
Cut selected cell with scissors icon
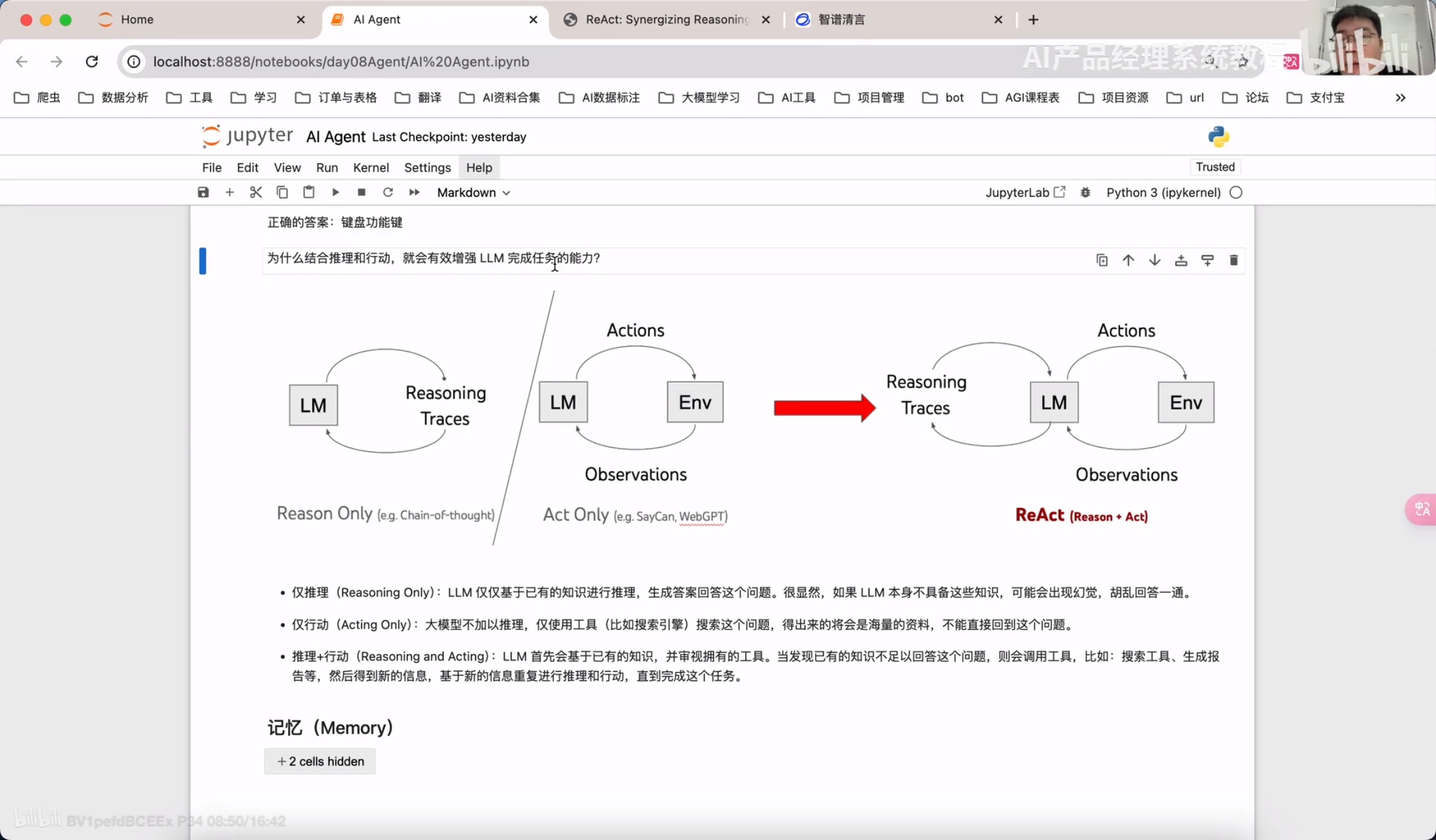point(256,192)
